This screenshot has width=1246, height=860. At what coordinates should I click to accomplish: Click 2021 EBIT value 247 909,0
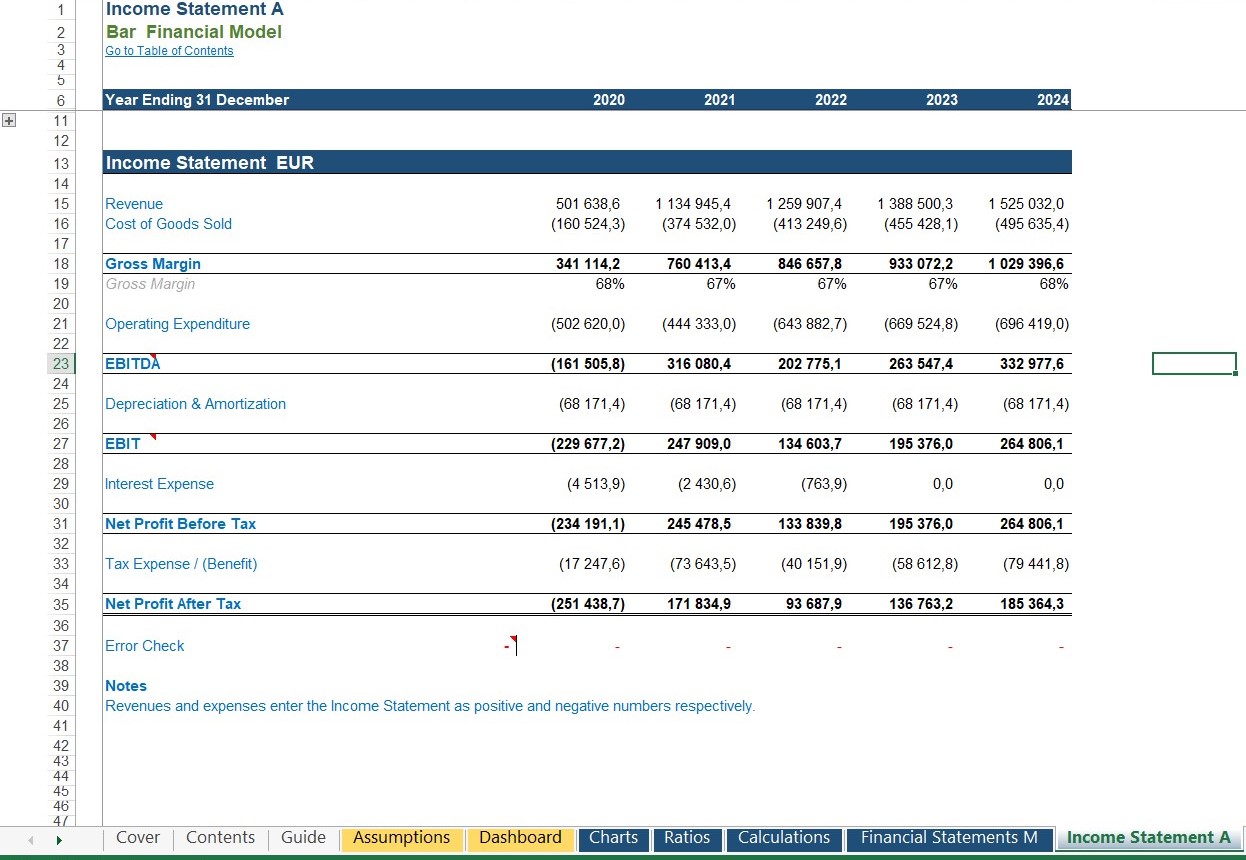(x=699, y=444)
